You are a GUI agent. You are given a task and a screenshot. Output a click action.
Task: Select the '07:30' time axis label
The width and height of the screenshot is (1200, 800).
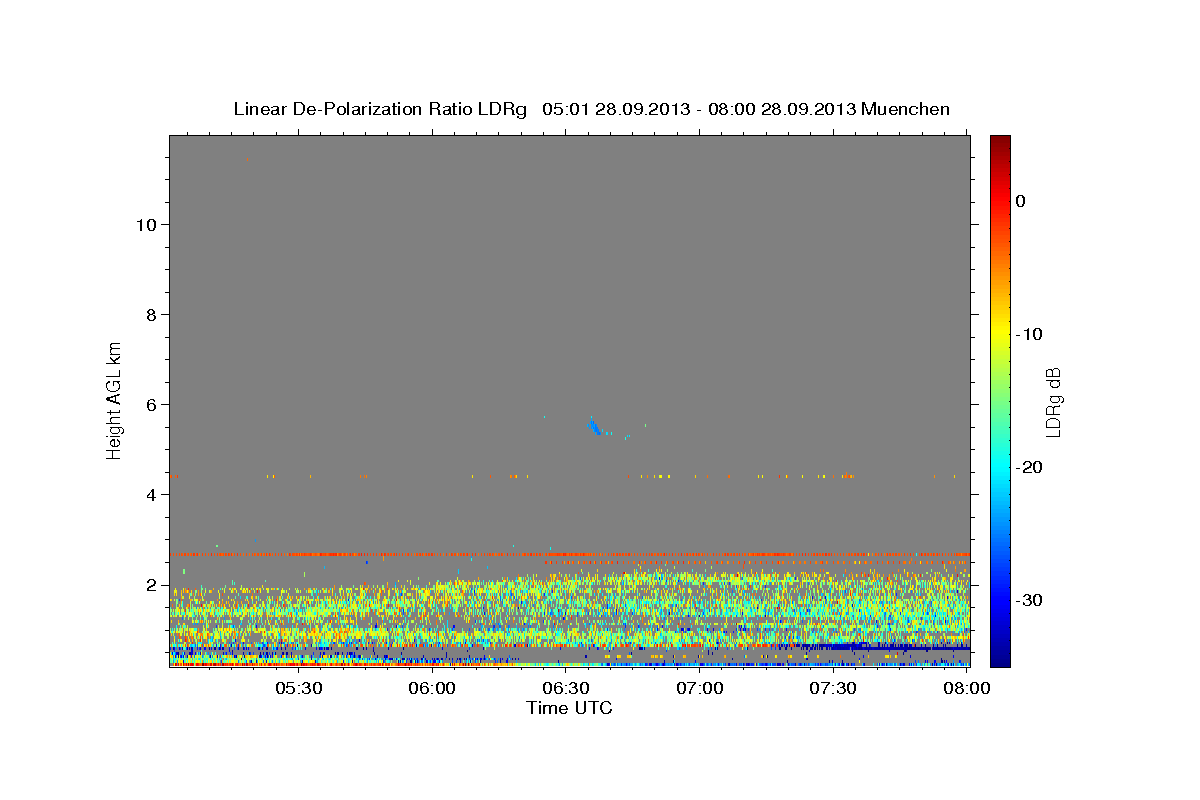pos(834,689)
